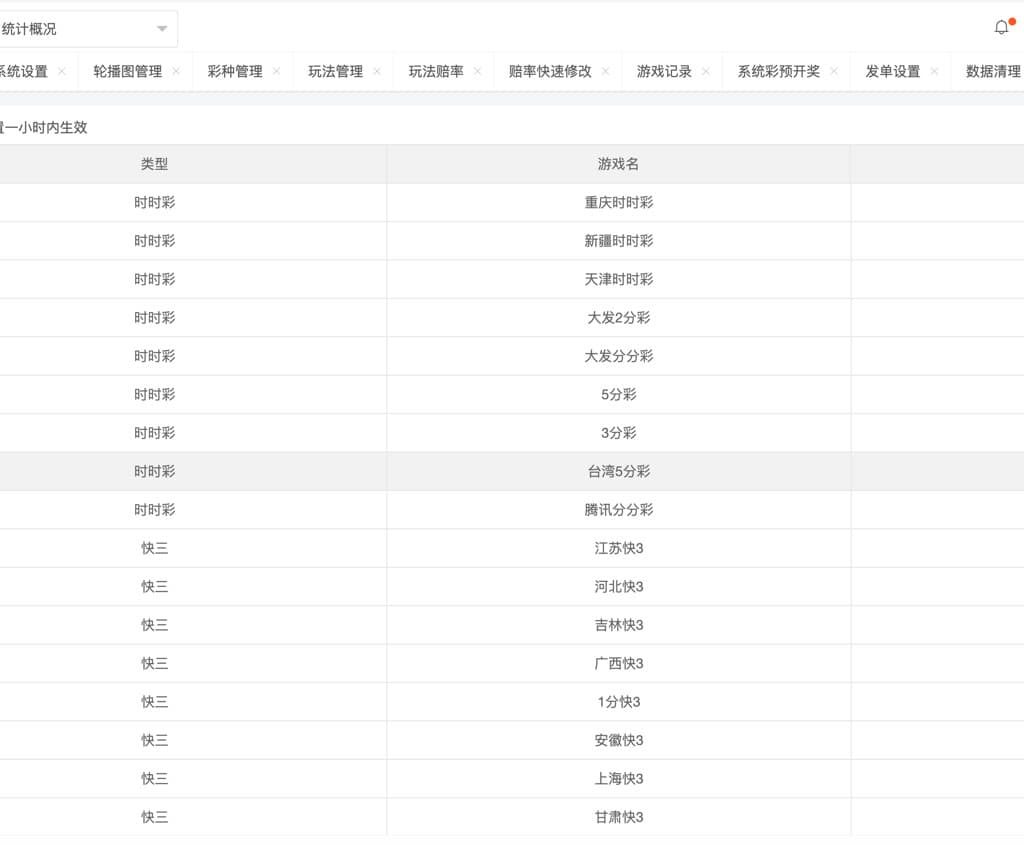The image size is (1024, 845).
Task: Click the 类型 column header
Action: click(x=155, y=163)
